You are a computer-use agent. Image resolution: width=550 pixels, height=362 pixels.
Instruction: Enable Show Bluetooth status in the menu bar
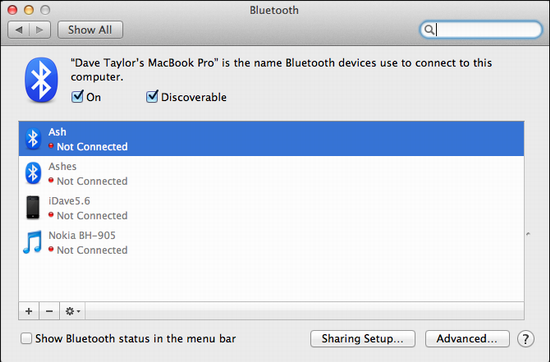click(x=26, y=338)
